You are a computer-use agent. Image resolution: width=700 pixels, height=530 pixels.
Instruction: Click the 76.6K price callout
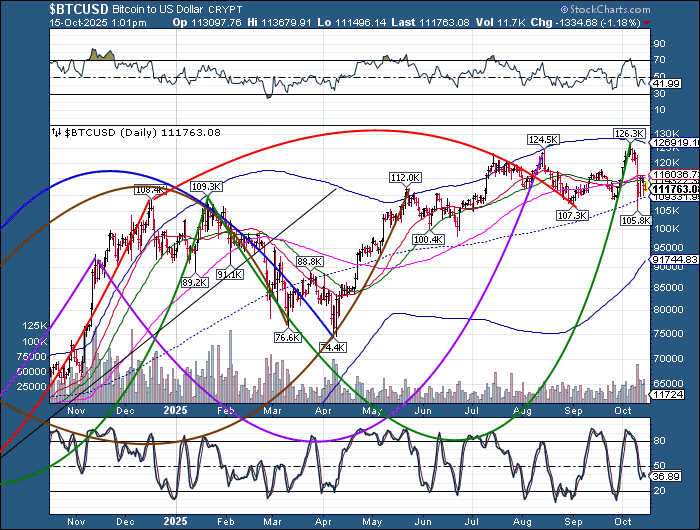point(287,338)
